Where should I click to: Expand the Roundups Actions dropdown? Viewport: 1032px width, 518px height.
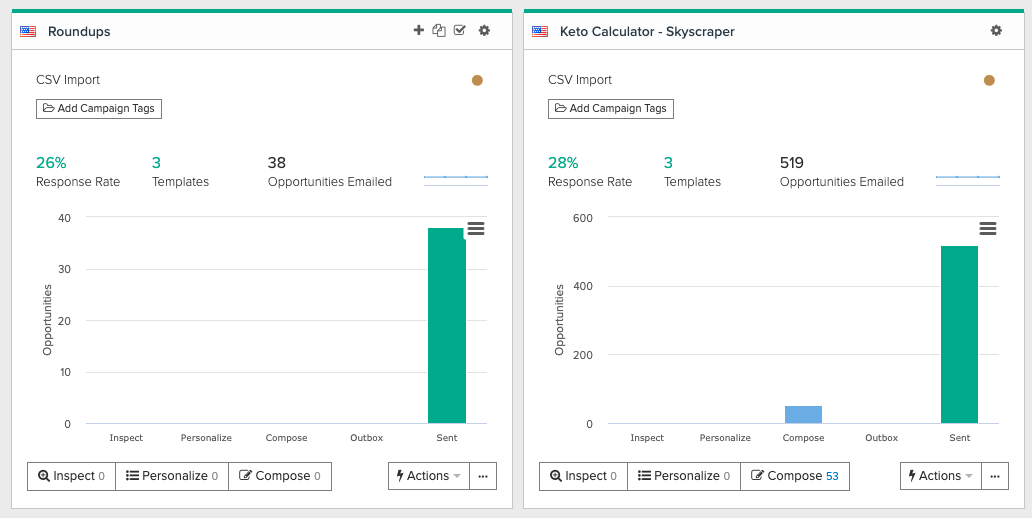[428, 476]
